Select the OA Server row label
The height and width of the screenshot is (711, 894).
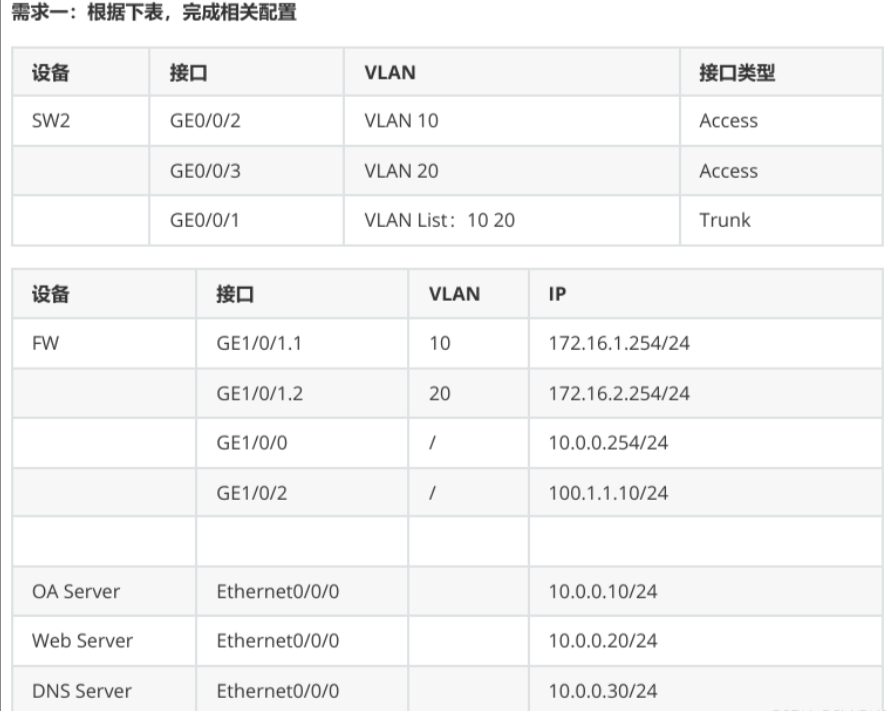click(x=76, y=592)
